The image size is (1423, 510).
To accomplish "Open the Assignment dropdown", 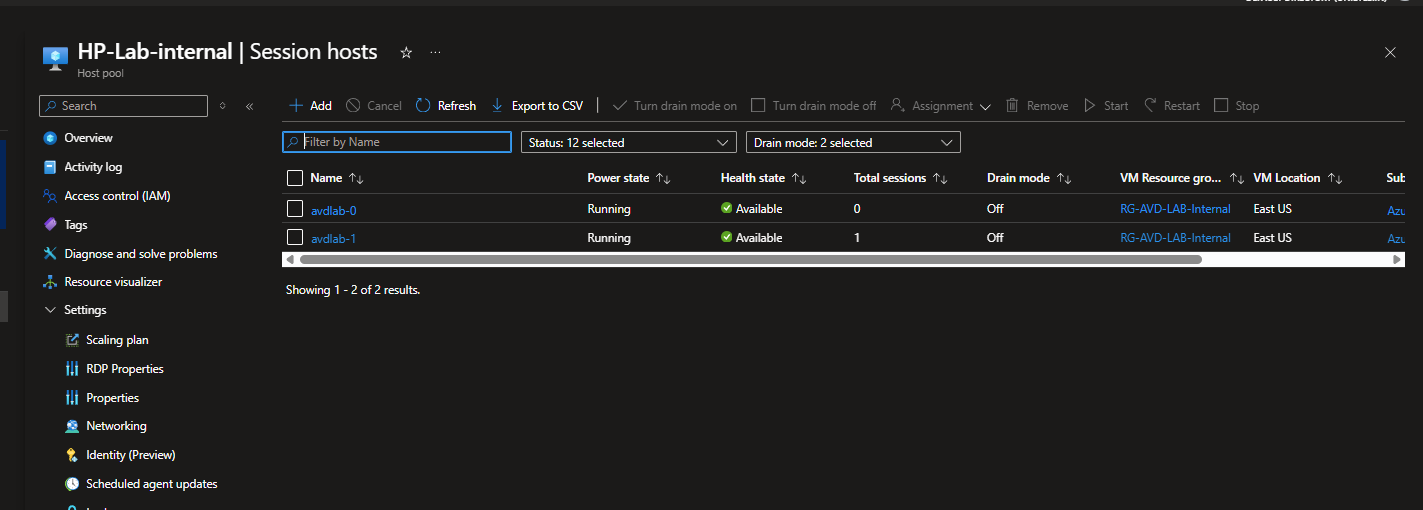I will coord(940,106).
